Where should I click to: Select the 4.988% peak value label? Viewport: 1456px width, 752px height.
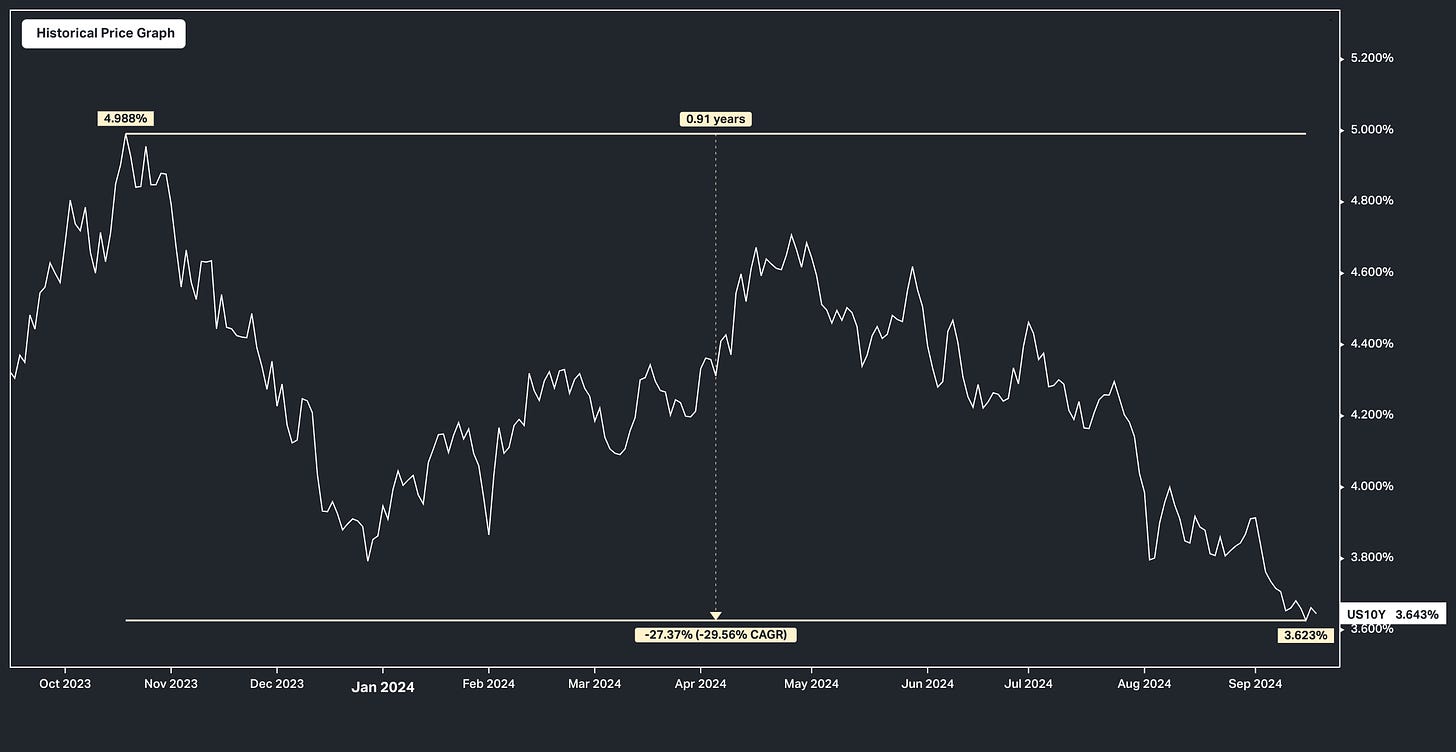coord(125,118)
